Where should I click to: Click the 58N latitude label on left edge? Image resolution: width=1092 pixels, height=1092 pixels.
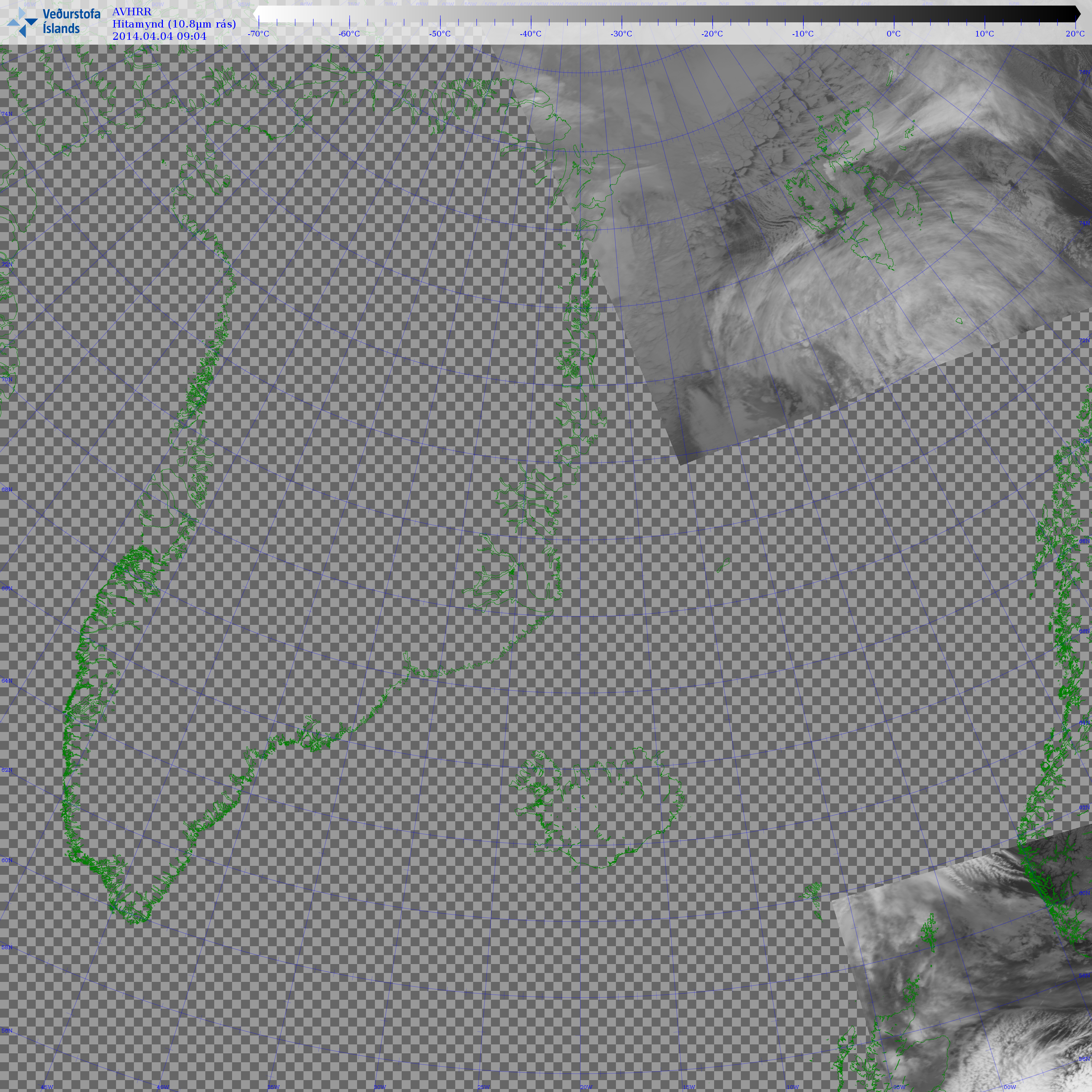pyautogui.click(x=7, y=947)
